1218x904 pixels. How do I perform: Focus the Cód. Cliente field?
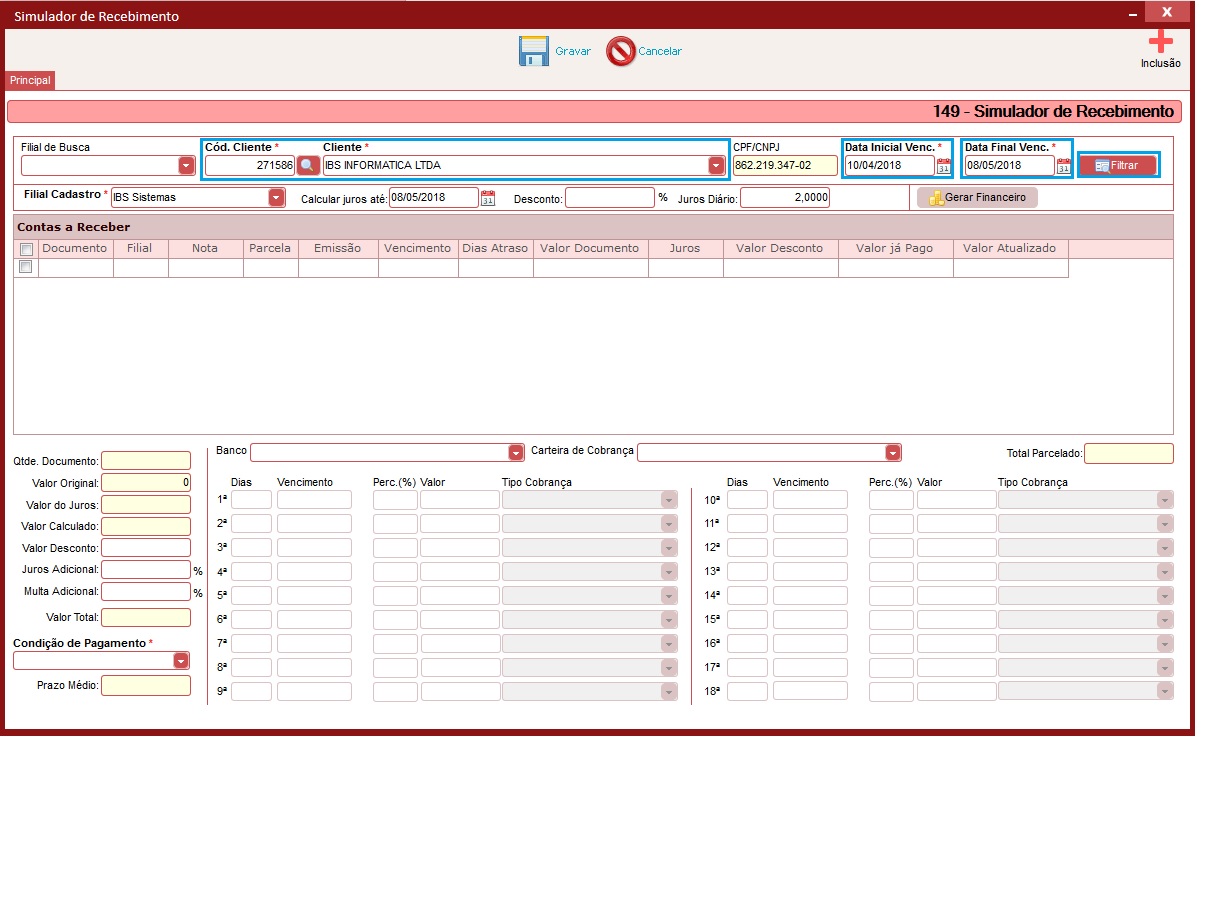(x=250, y=166)
